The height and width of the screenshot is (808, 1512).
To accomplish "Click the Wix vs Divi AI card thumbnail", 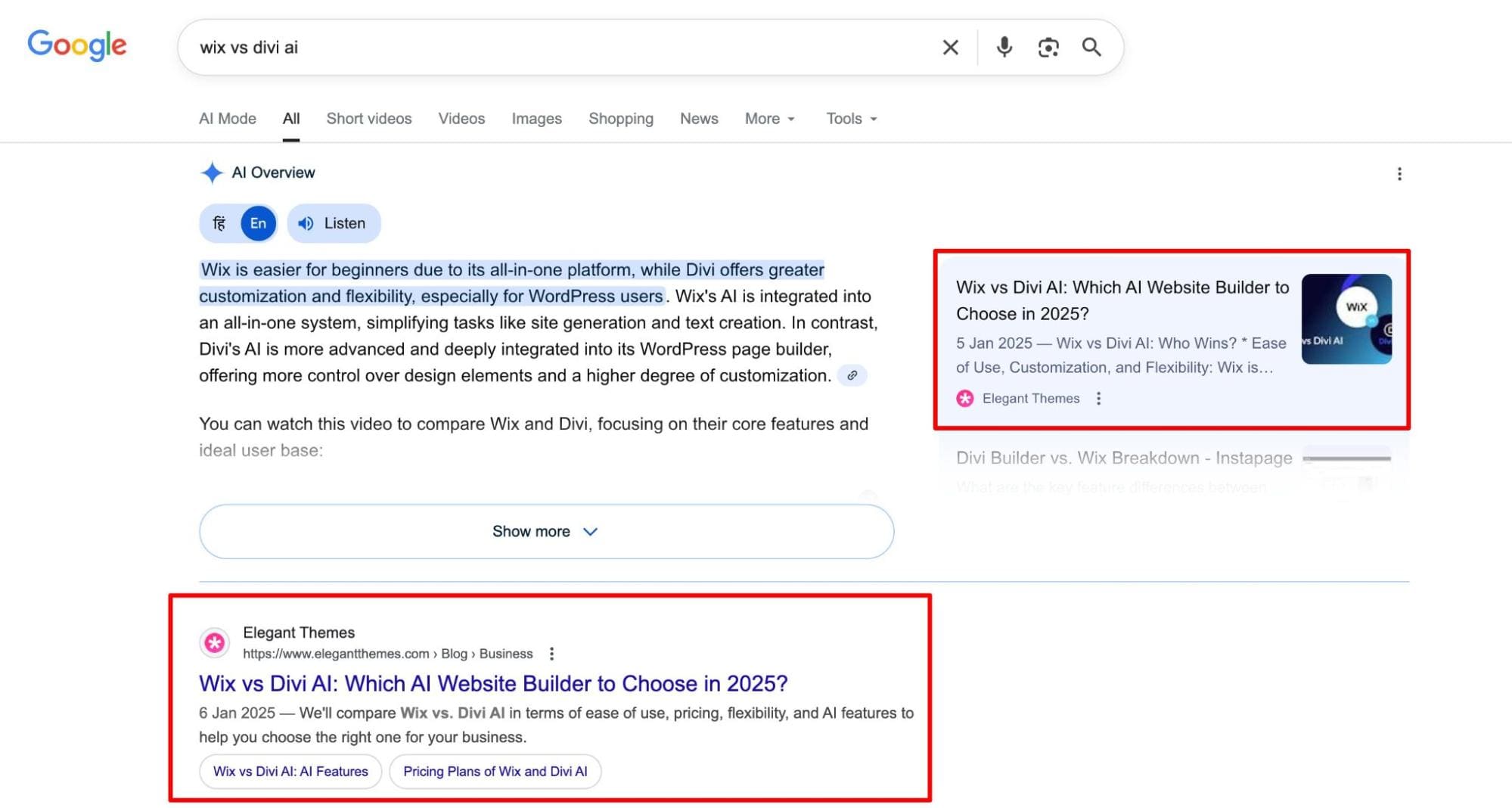I will tap(1346, 319).
